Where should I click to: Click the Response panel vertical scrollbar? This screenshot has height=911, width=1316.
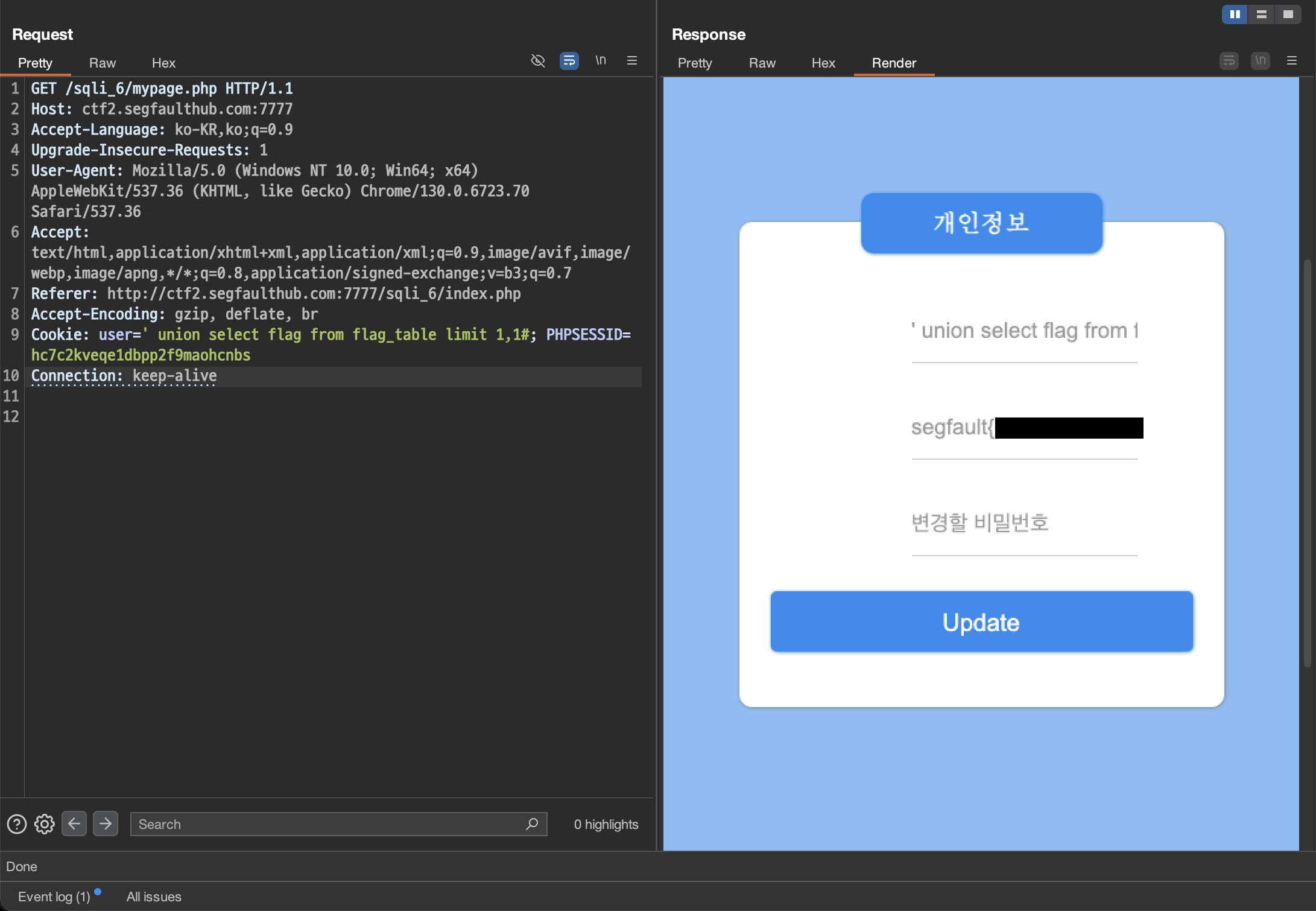coord(1307,463)
